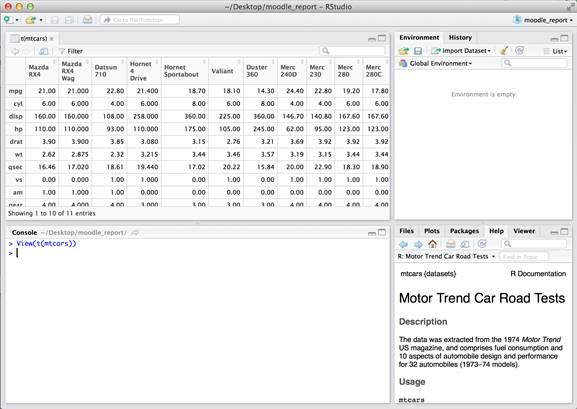Click the New File icon in the toolbar
This screenshot has height=409, width=577.
(x=8, y=20)
